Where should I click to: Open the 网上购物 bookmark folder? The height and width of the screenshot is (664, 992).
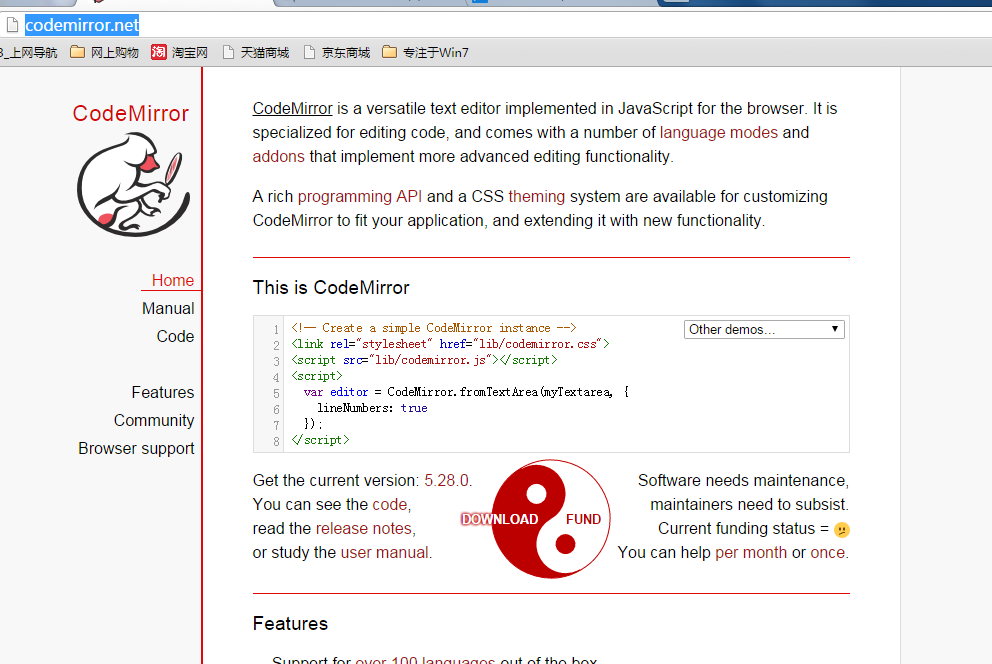(x=104, y=52)
